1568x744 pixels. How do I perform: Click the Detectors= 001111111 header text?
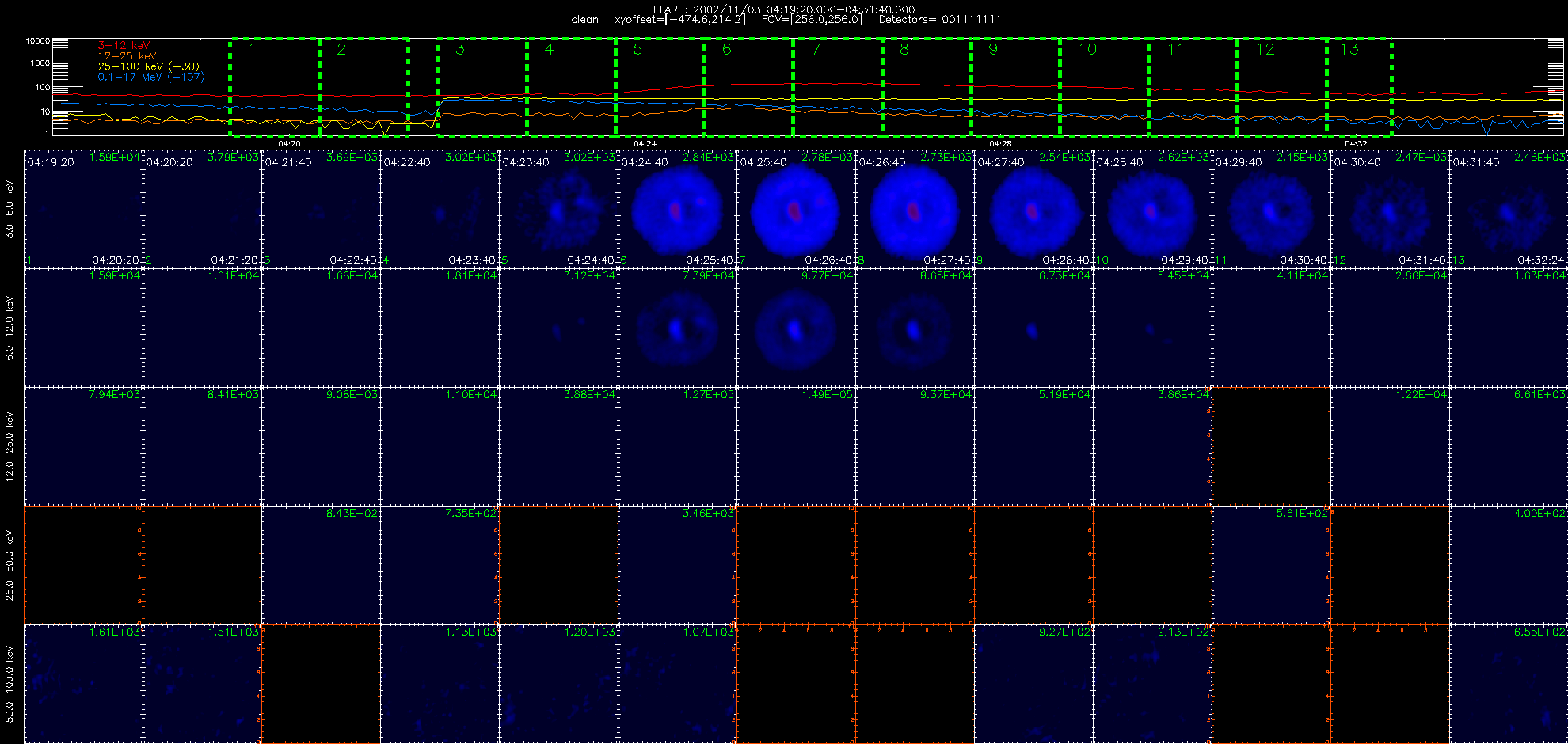[x=940, y=19]
